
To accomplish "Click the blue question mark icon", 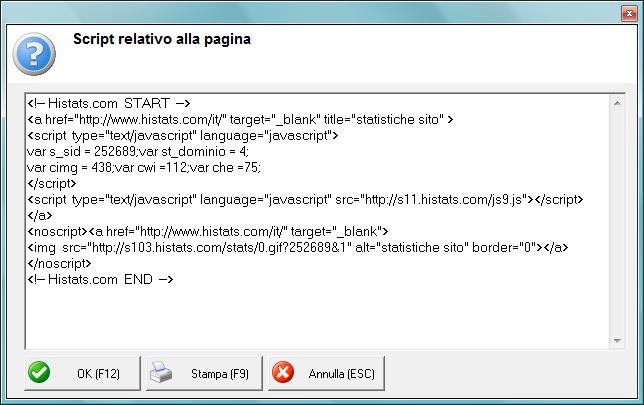I will tap(34, 54).
